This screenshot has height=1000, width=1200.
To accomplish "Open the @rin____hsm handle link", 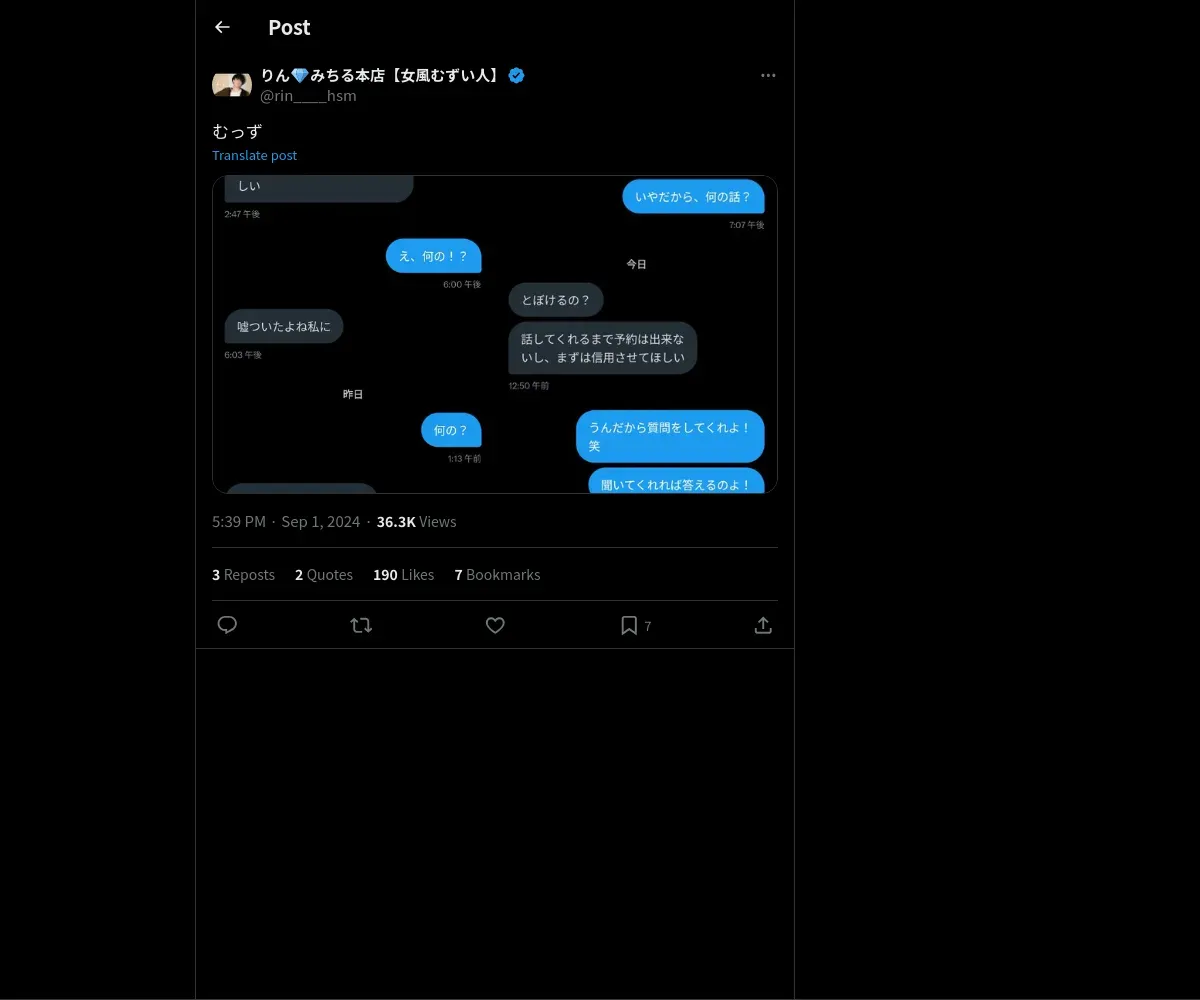I will click(x=308, y=96).
